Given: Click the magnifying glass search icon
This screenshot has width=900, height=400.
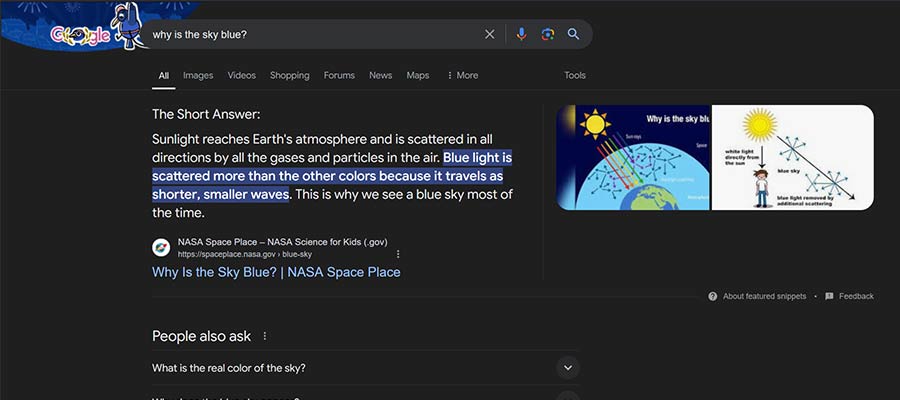Looking at the screenshot, I should point(573,34).
